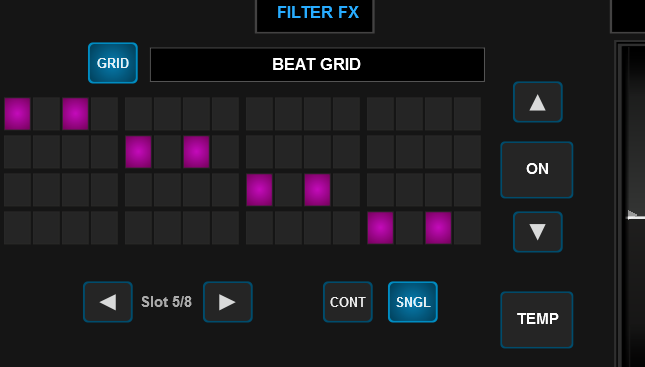
Task: Activate the last cell in bottom row
Action: click(x=467, y=228)
